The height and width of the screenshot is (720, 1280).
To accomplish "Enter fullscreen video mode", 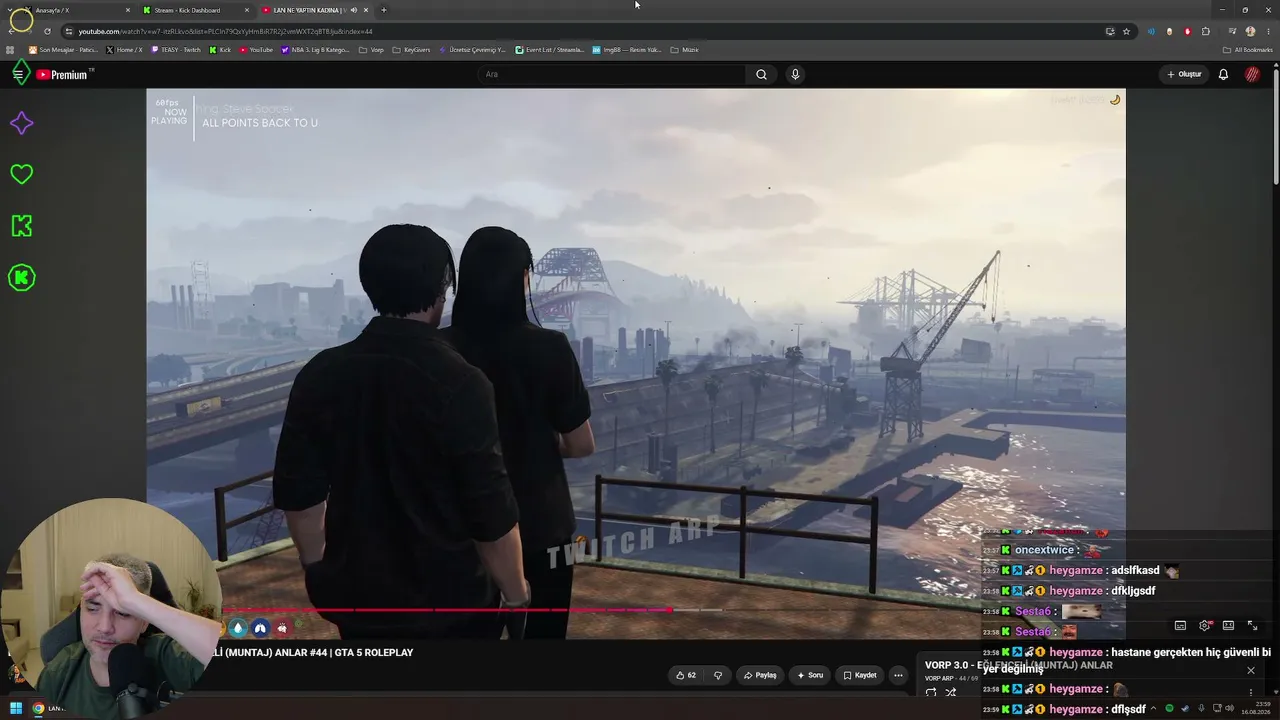I will [1252, 626].
